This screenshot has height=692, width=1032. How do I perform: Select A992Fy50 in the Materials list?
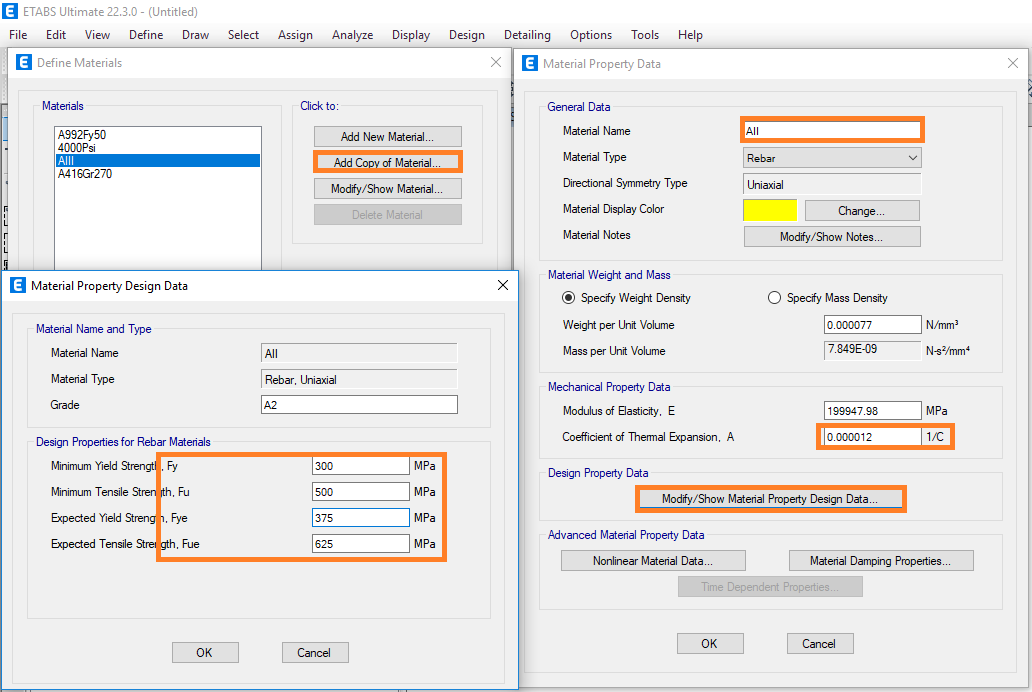point(158,134)
